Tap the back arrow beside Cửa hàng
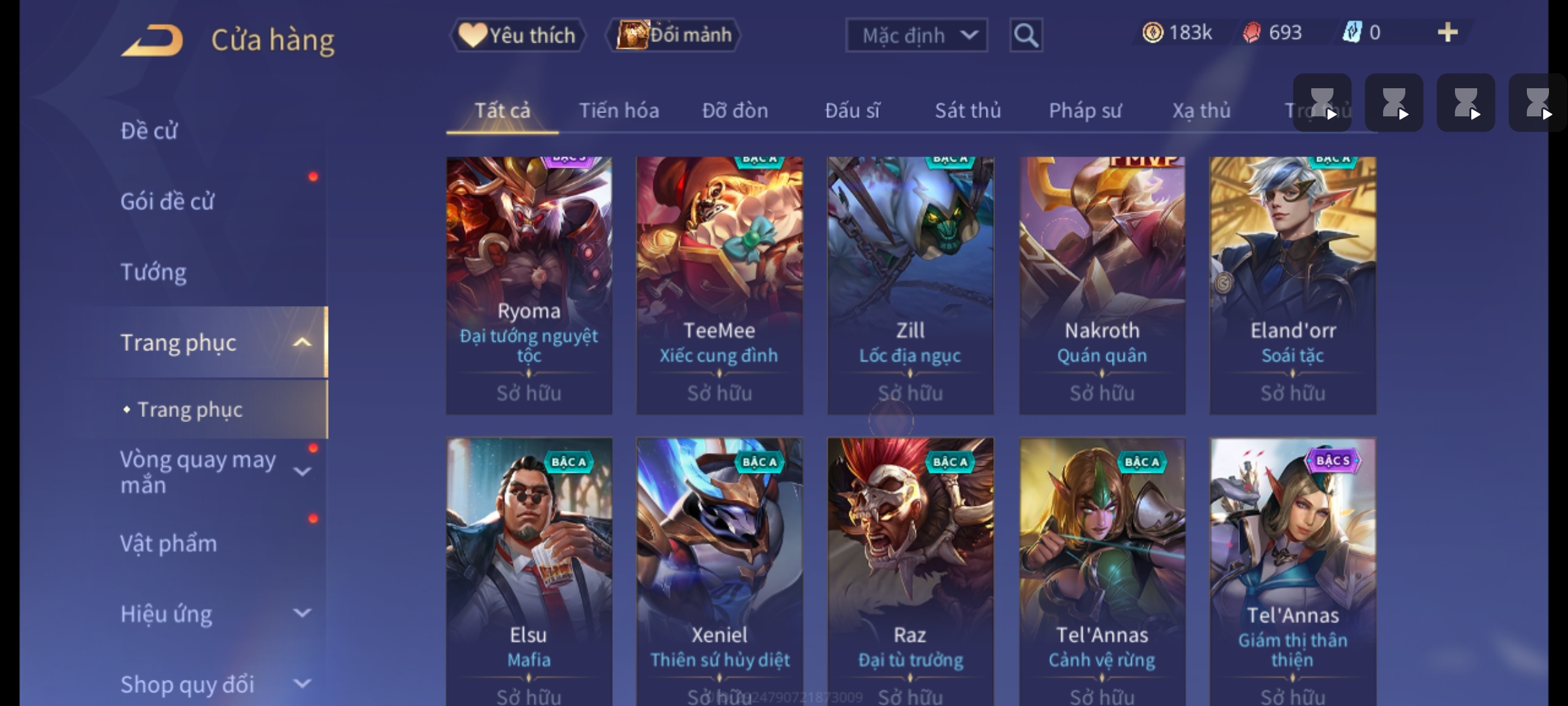Image resolution: width=1568 pixels, height=706 pixels. point(152,41)
